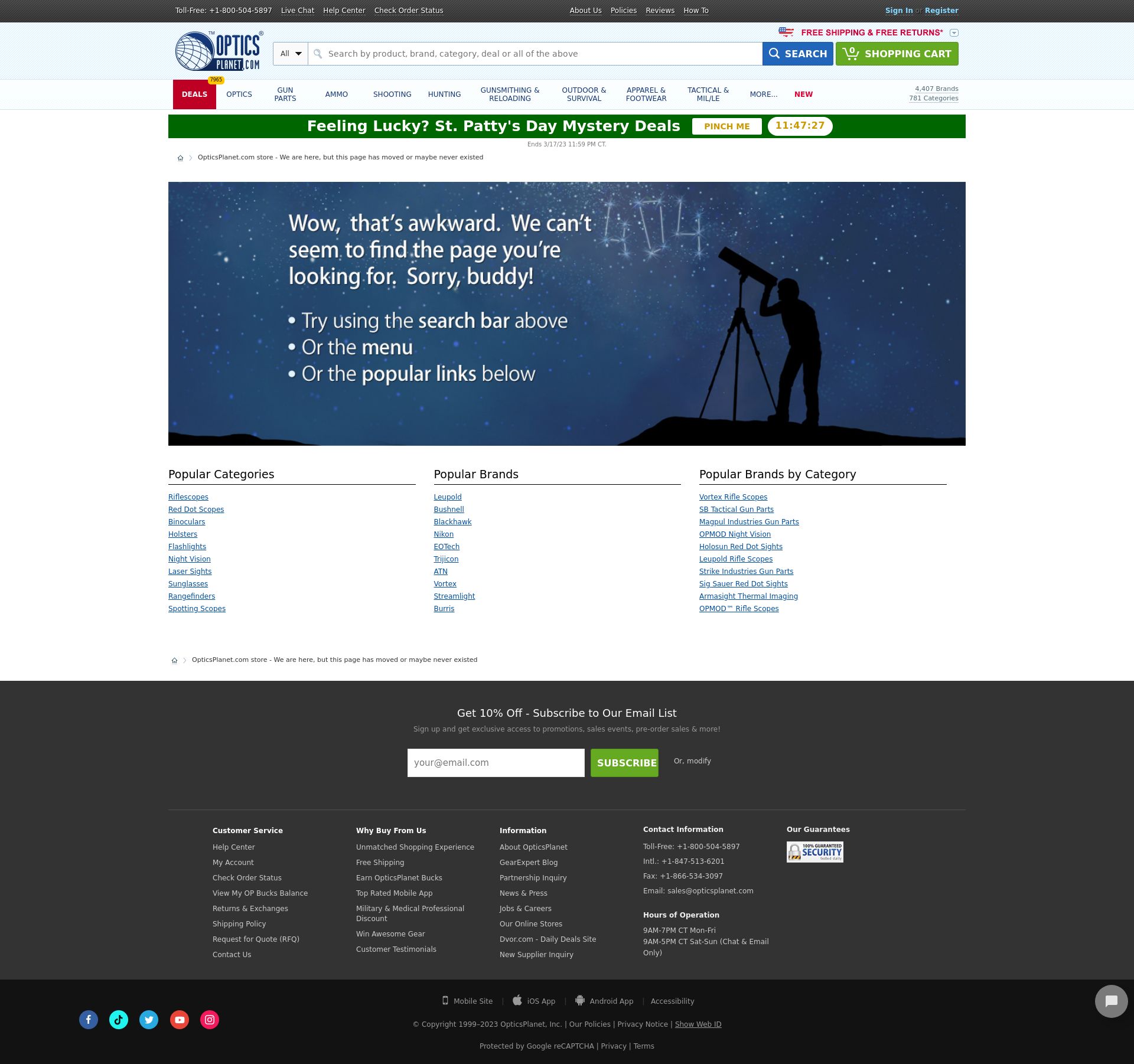Click the 781 Categories link
This screenshot has height=1064, width=1134.
coord(934,98)
